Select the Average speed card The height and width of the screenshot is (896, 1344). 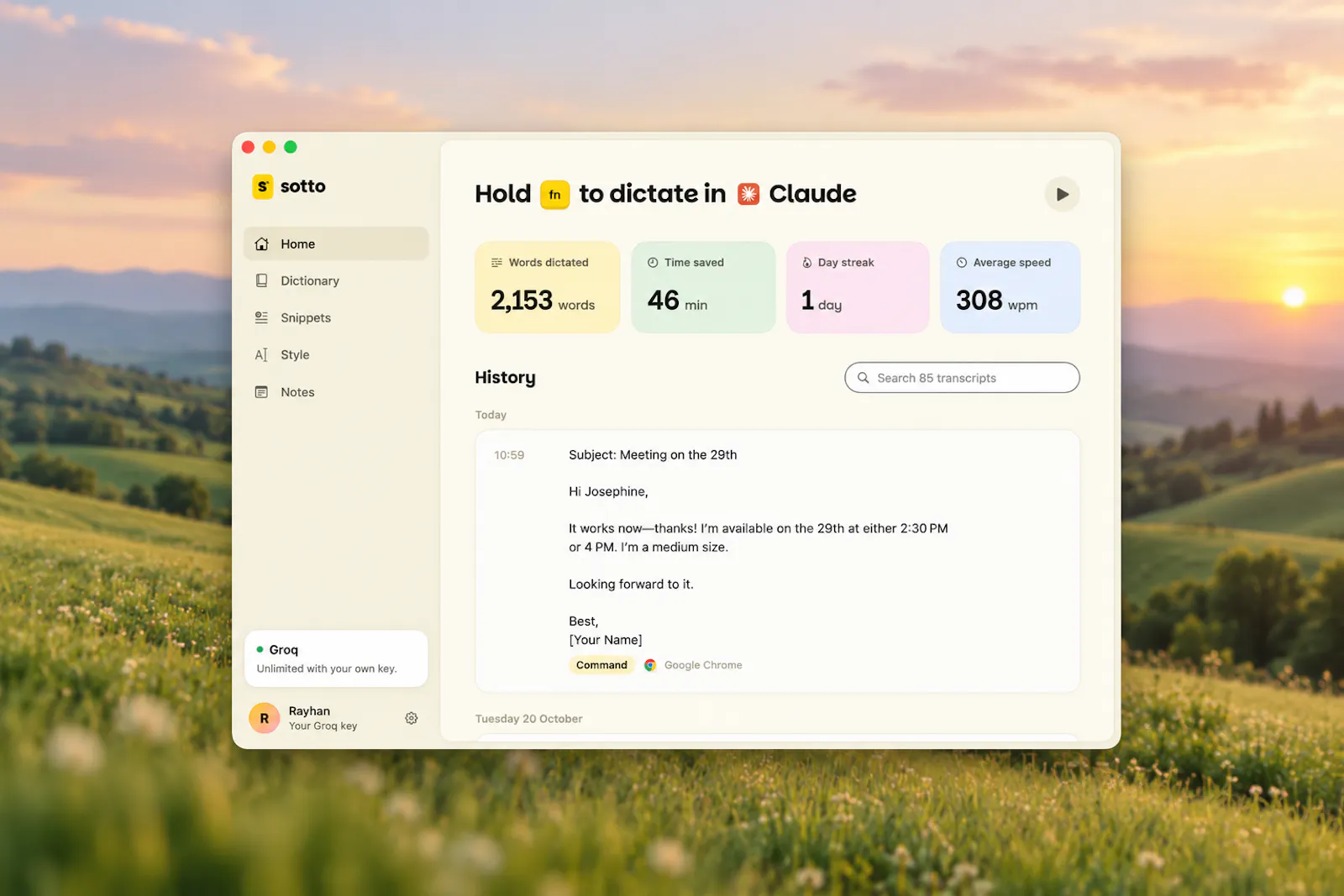click(1011, 287)
